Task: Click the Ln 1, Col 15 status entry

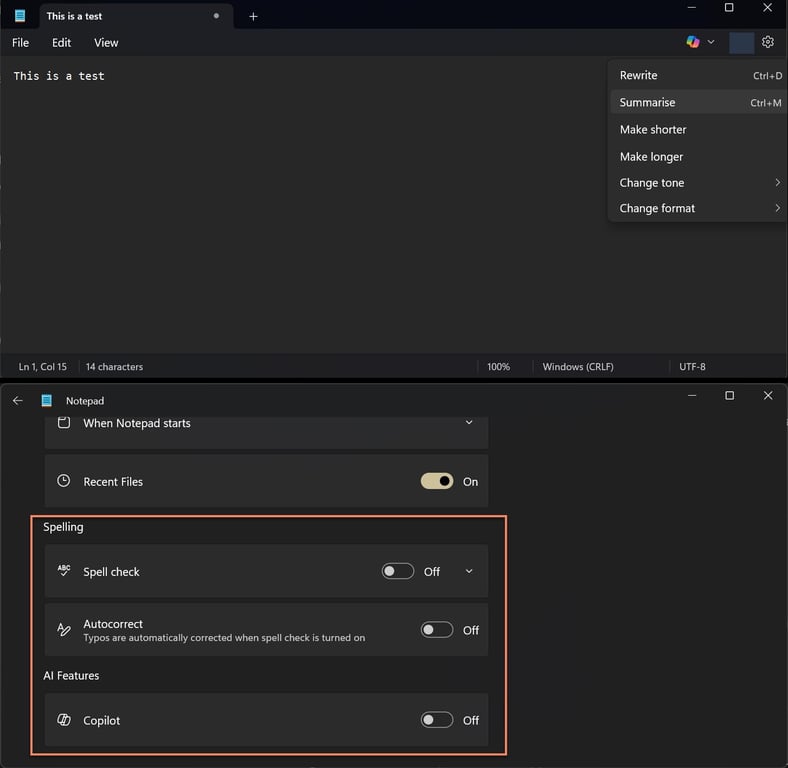Action: pos(43,367)
